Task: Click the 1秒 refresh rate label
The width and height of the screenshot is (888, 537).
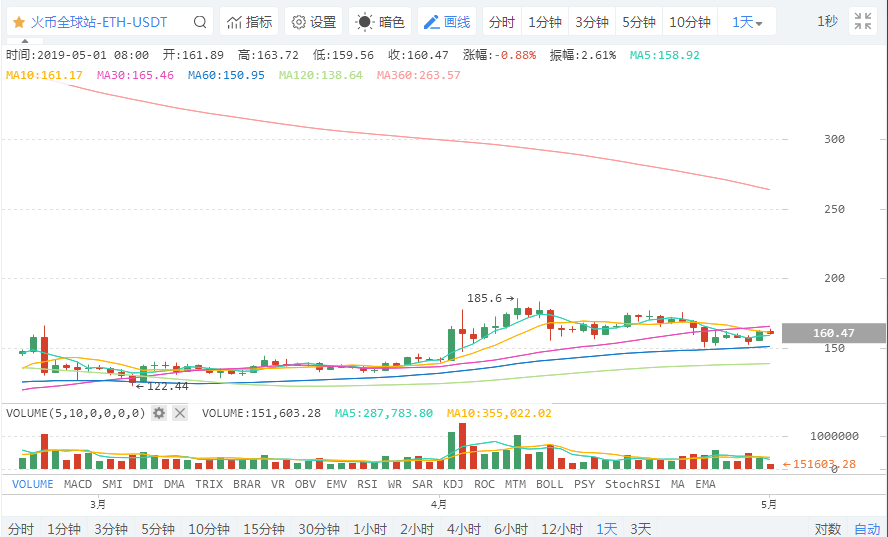Action: tap(827, 22)
